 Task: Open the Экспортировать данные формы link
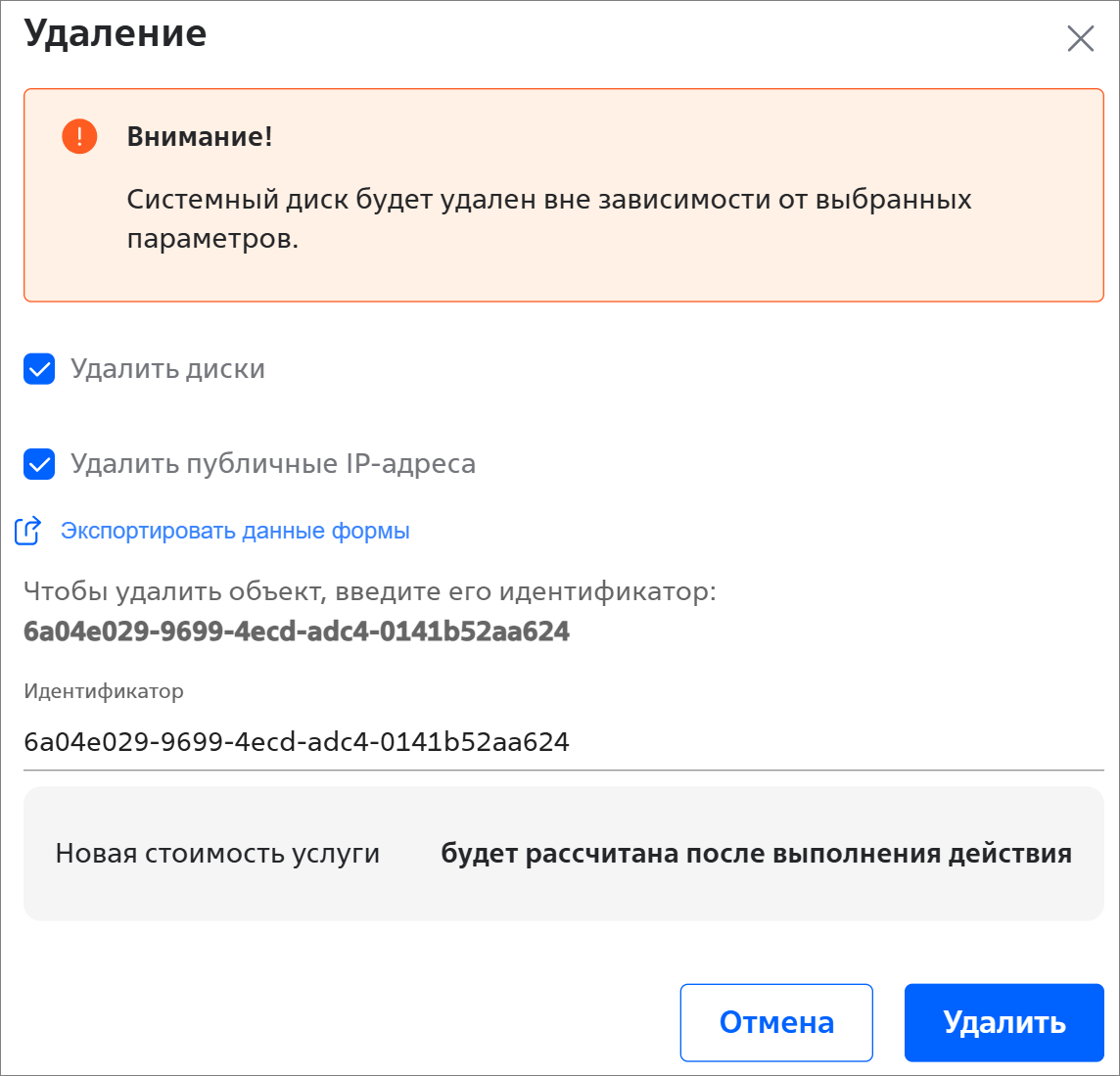(x=235, y=531)
